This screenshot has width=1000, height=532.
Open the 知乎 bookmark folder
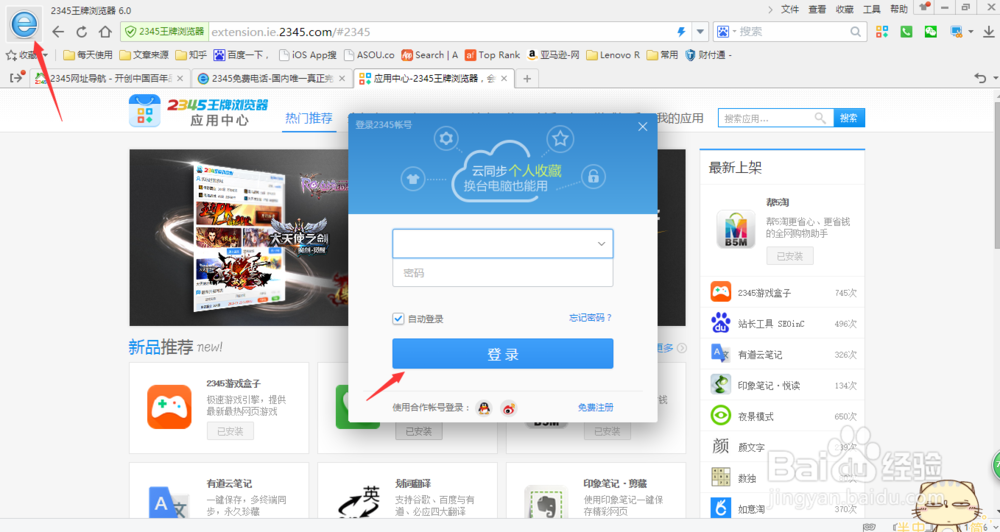point(191,55)
